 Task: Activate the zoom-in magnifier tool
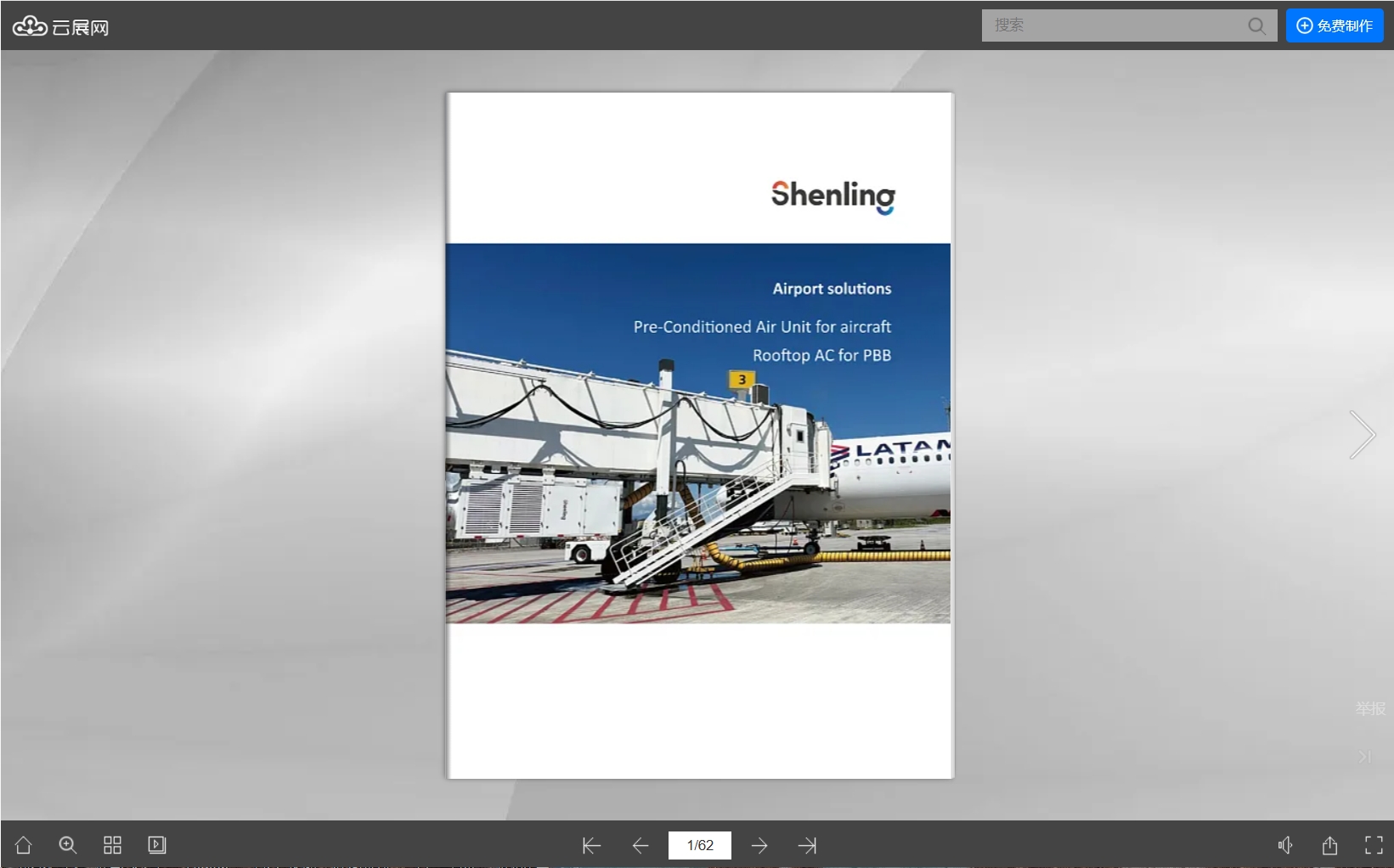(68, 845)
